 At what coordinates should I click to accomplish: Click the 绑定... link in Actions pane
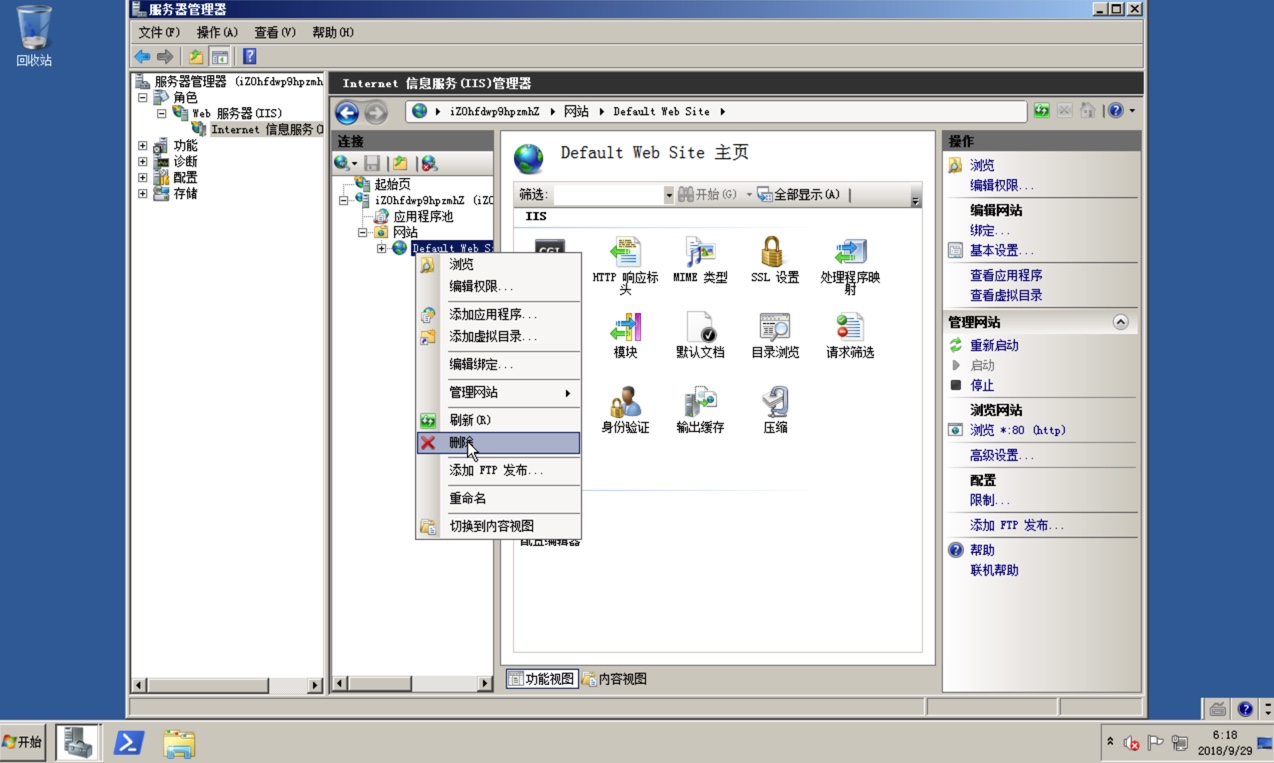(x=990, y=230)
